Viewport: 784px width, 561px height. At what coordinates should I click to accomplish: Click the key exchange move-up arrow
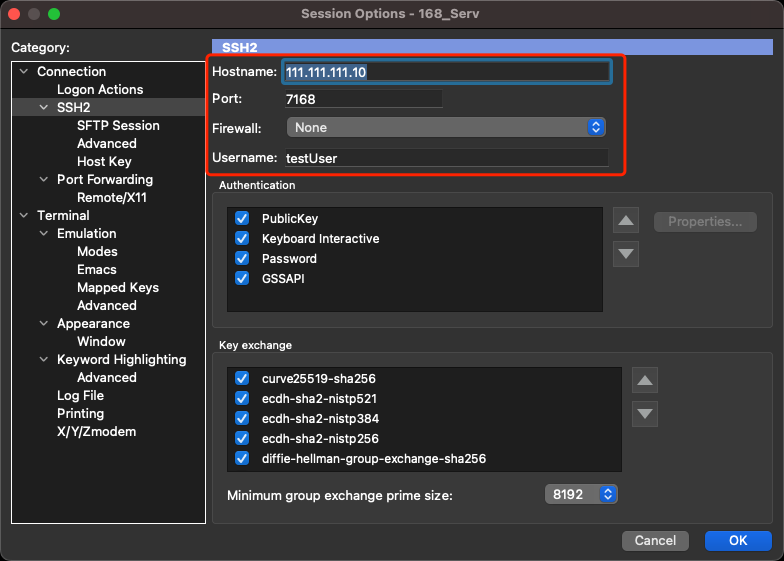tap(646, 380)
